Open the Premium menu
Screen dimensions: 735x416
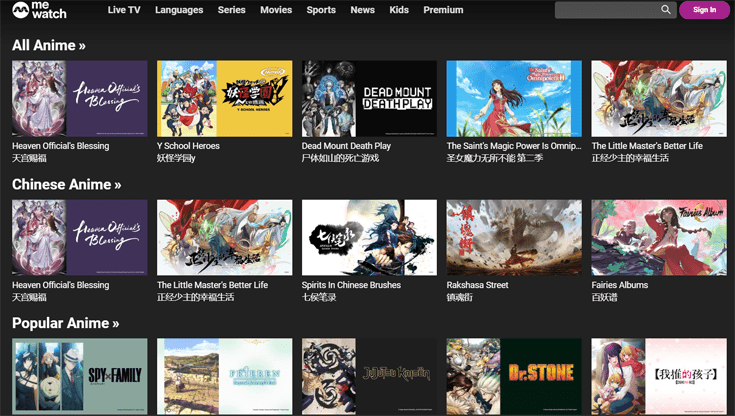[x=443, y=10]
